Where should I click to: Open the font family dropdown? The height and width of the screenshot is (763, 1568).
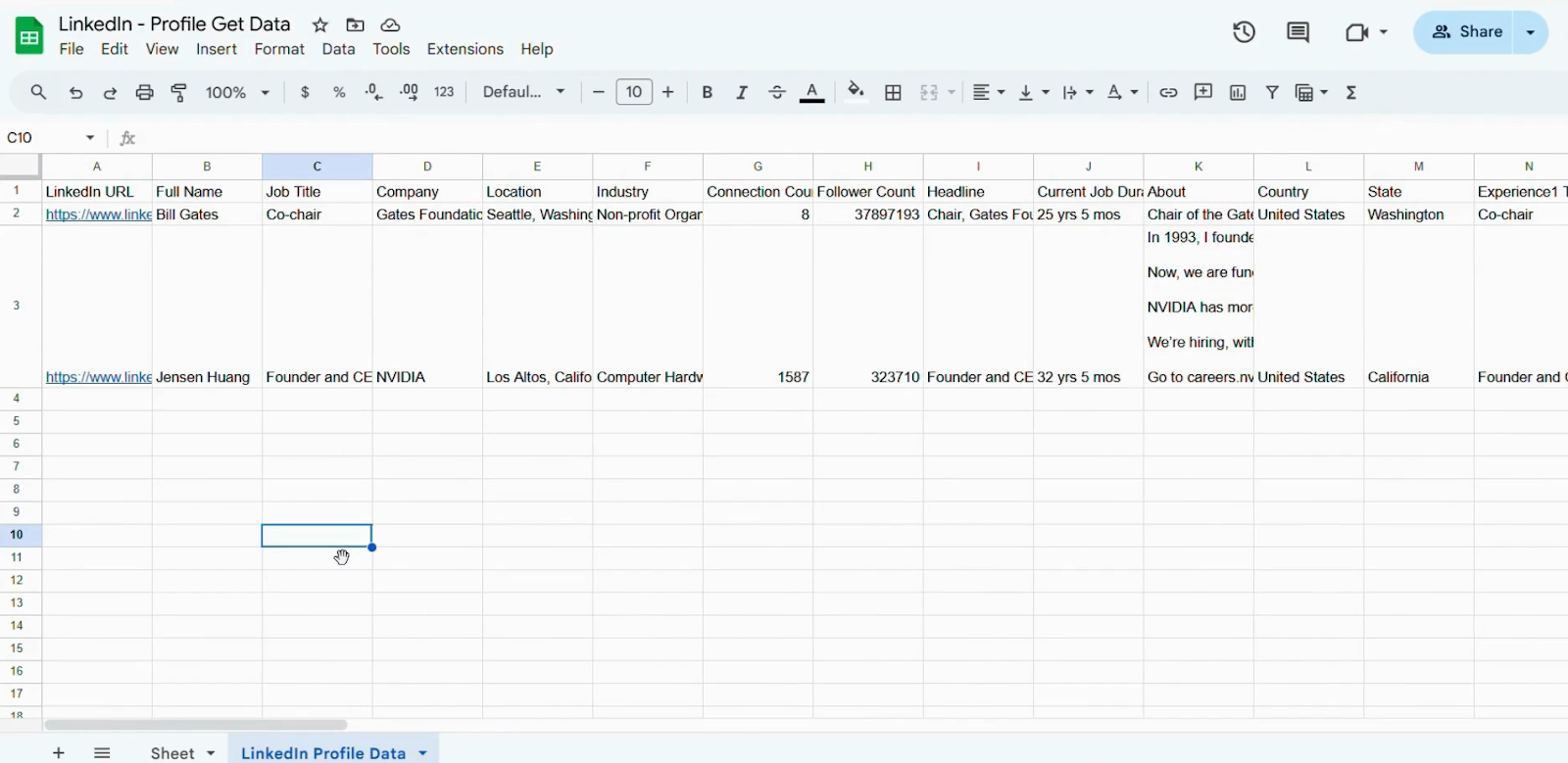(524, 92)
